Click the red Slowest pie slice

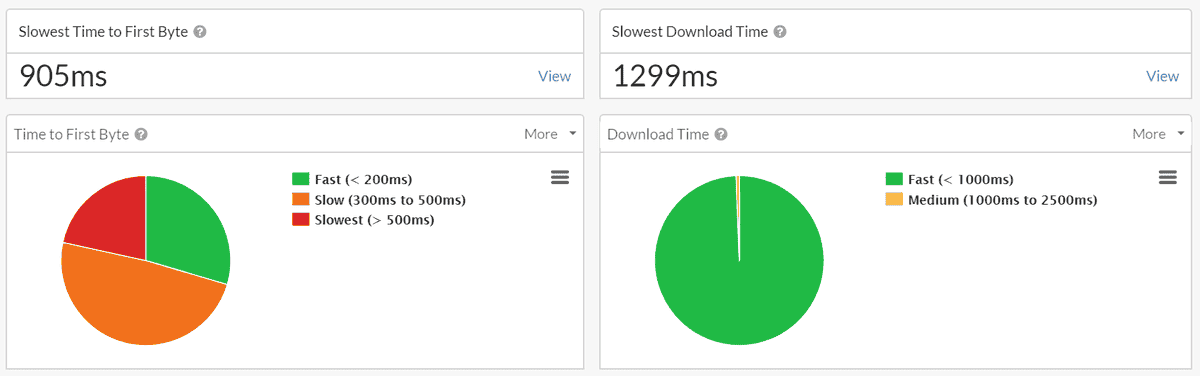[110, 212]
